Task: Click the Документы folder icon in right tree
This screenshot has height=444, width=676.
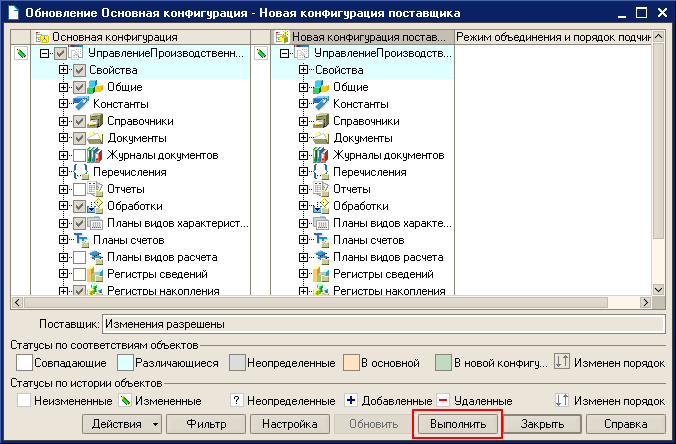Action: pyautogui.click(x=321, y=138)
